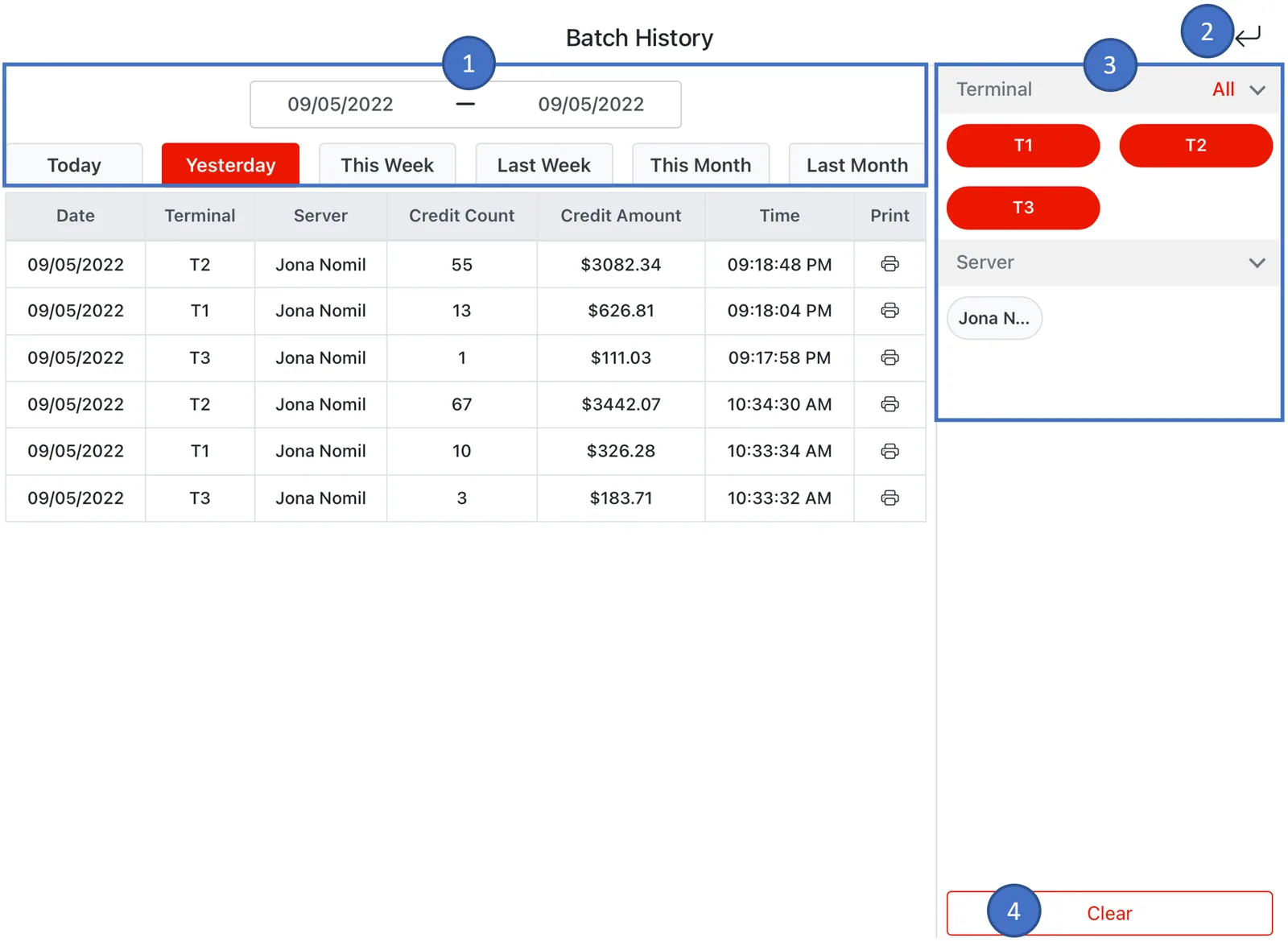Switch to the Today range
The image size is (1288, 942).
tap(74, 164)
